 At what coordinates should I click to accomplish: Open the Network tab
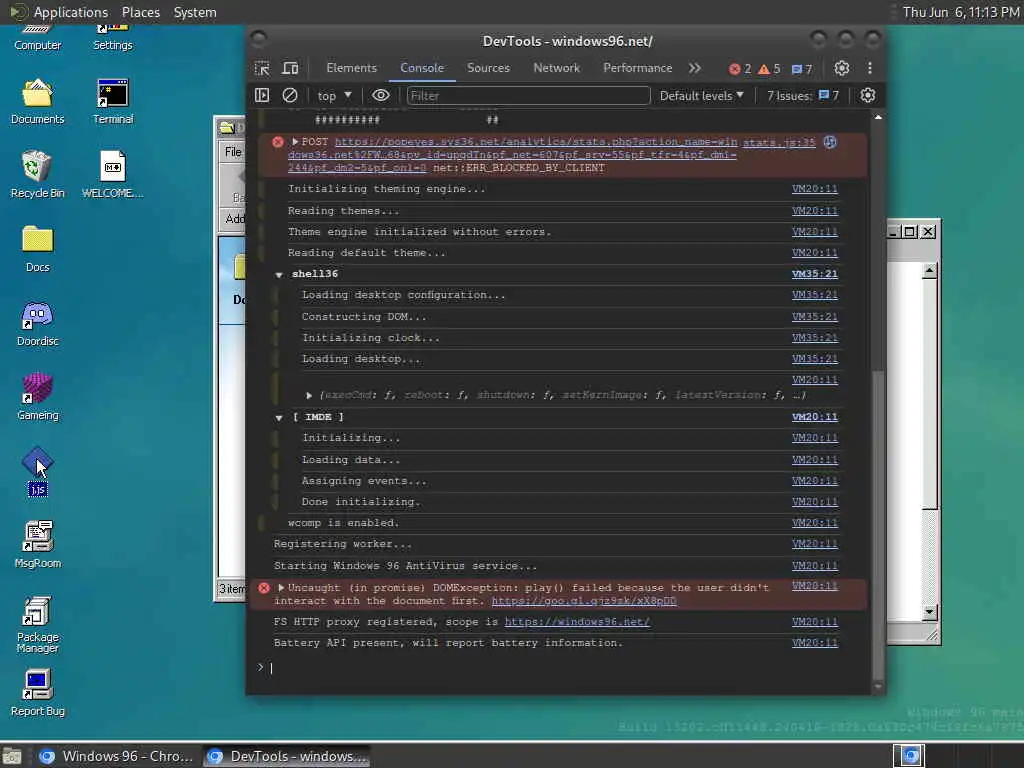pyautogui.click(x=556, y=68)
